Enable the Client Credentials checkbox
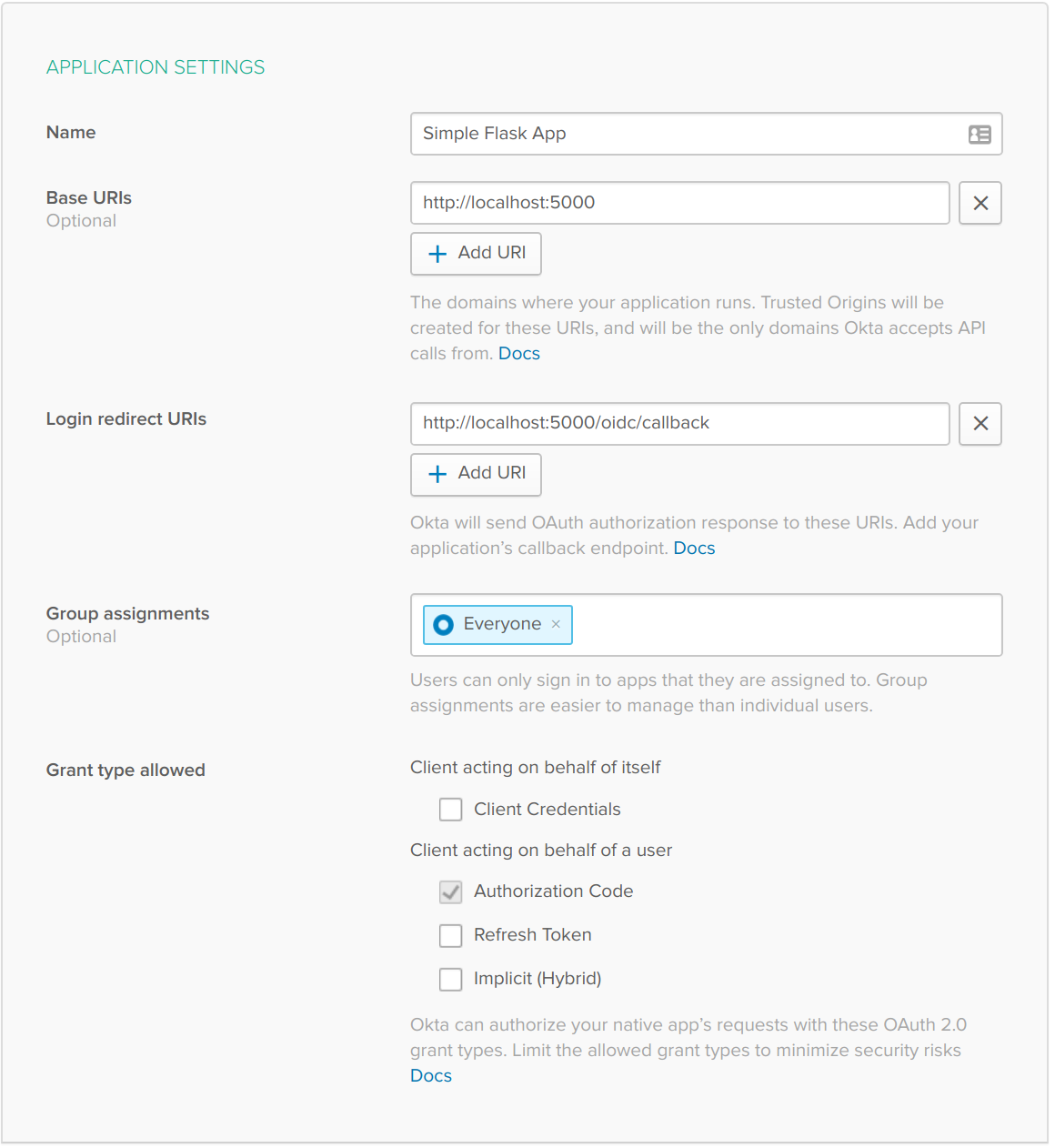Viewport: 1055px width, 1148px height. tap(451, 810)
